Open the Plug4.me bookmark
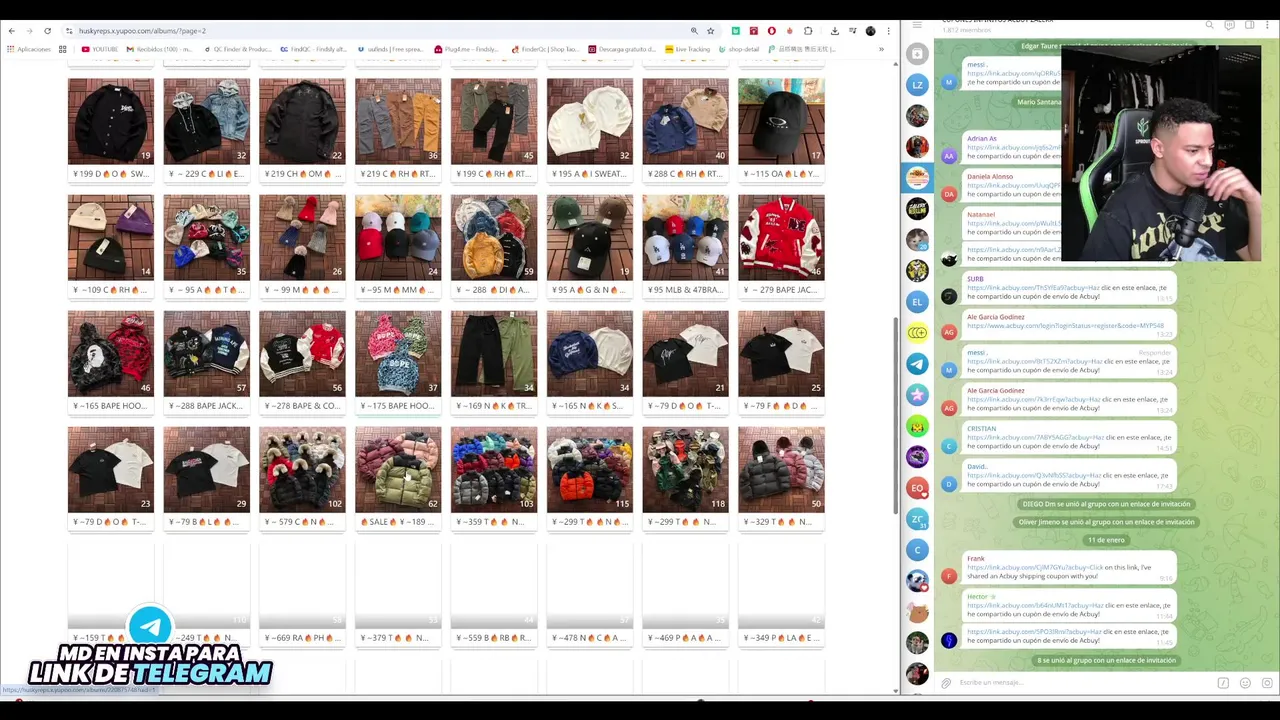The height and width of the screenshot is (720, 1280). click(467, 49)
